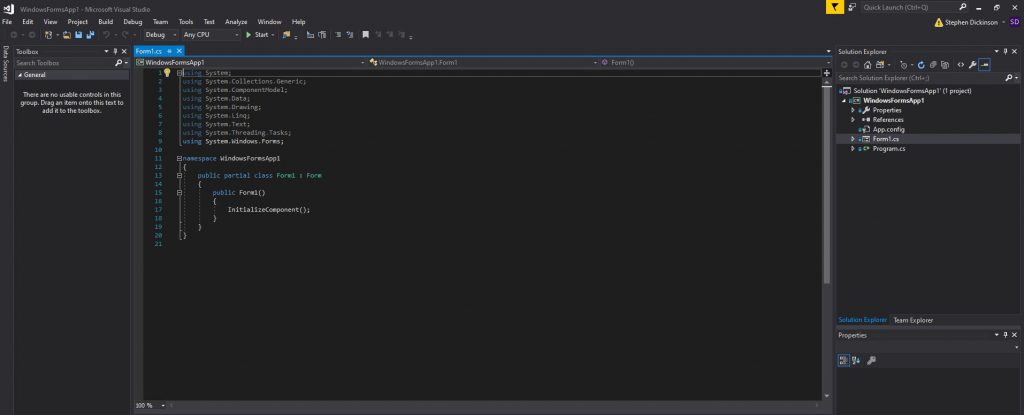Open the Any CPU platform dropdown
Viewport: 1024px width, 415px height.
[211, 35]
